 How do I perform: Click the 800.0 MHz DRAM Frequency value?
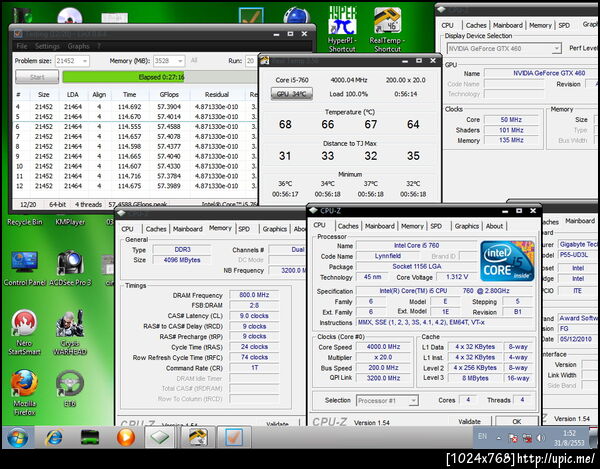coord(254,295)
